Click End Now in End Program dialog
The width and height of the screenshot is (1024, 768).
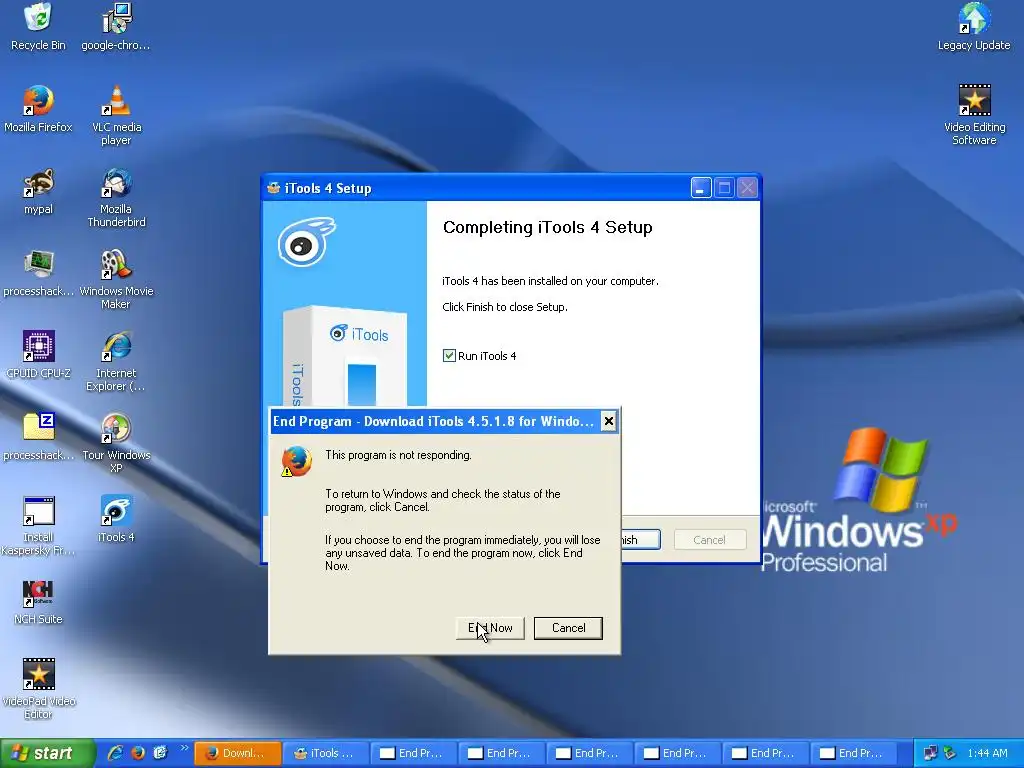point(490,628)
